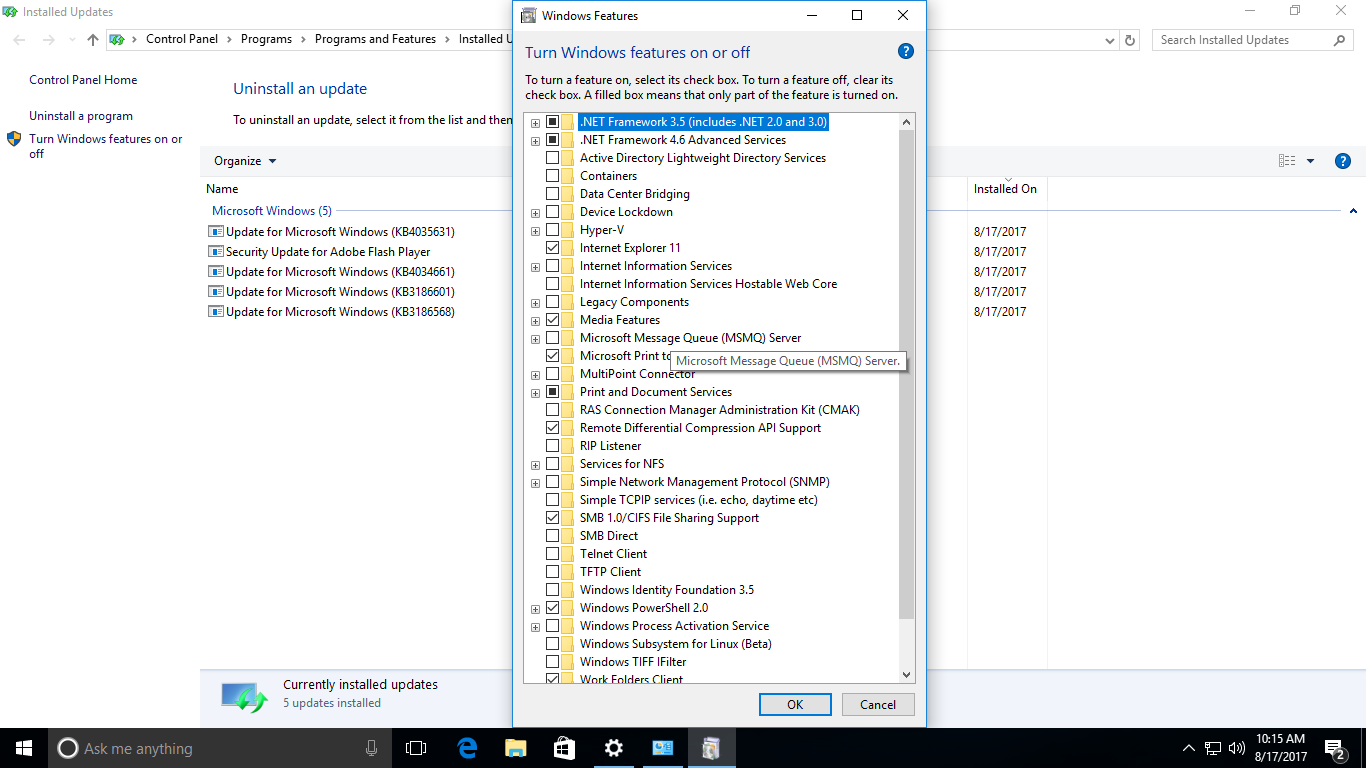
Task: Open the Windows Features help icon
Action: 905,52
